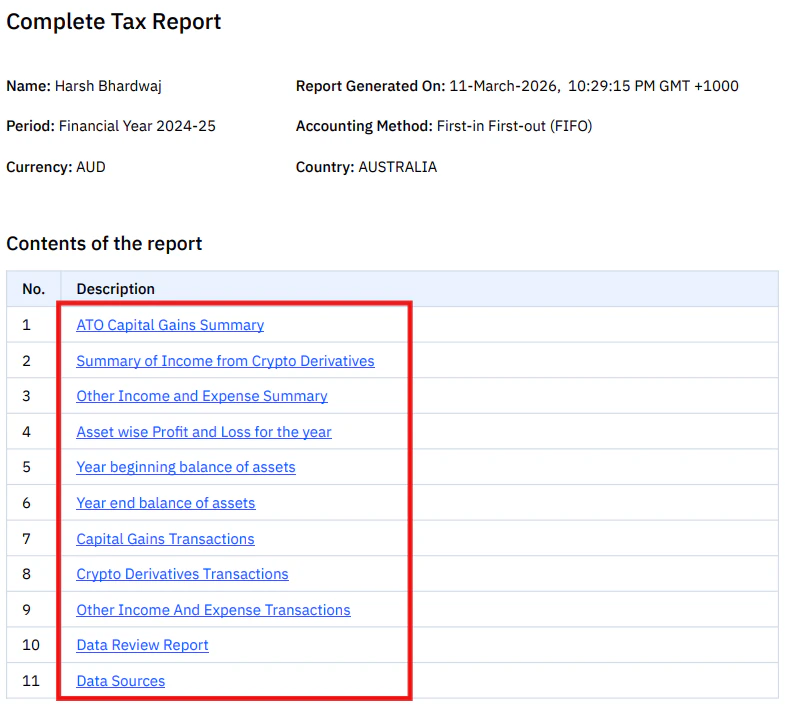Viewport: 798px width, 712px height.
Task: Click the 'Contents of the report' heading
Action: pos(104,244)
